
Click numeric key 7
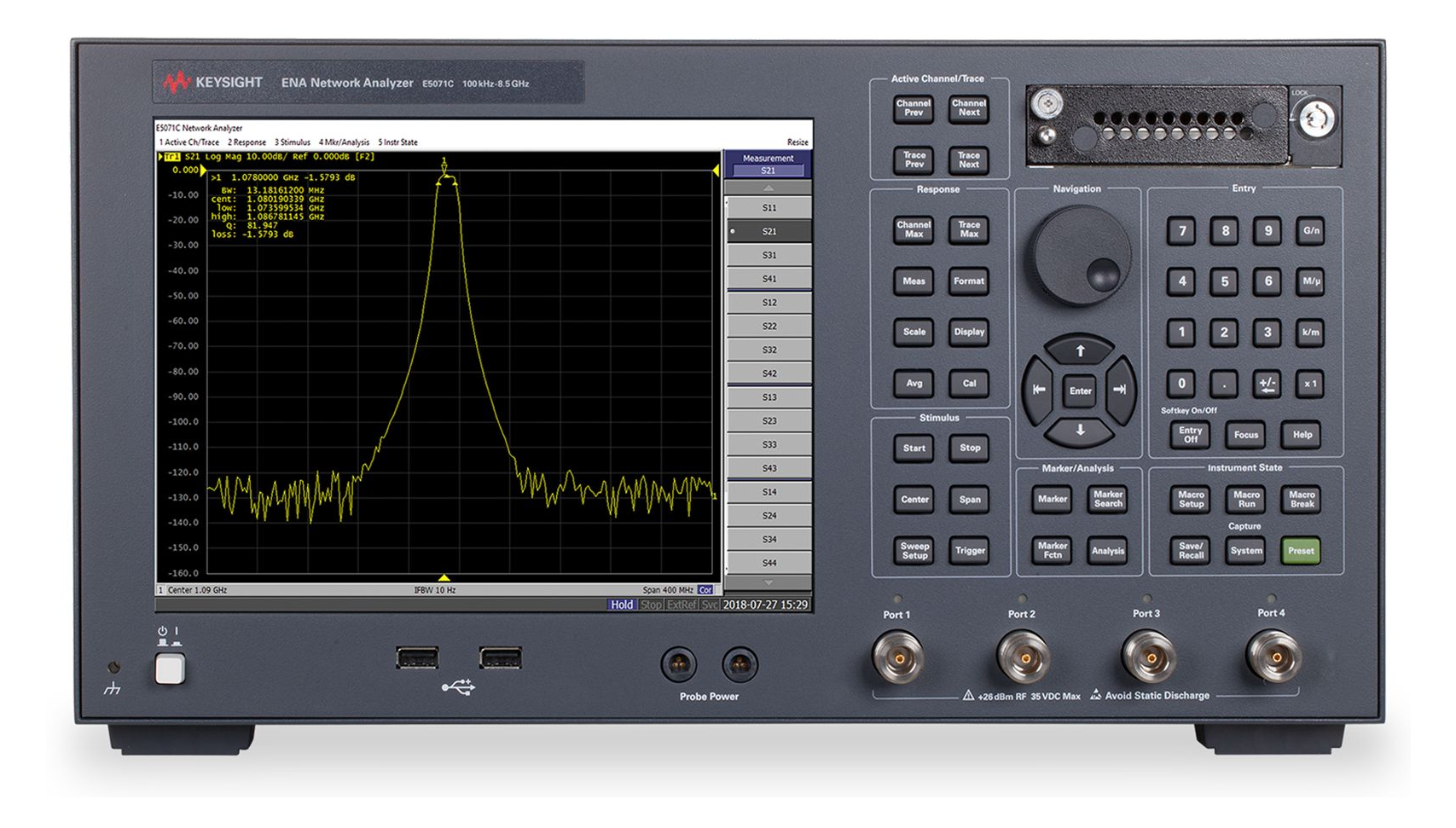click(1181, 231)
